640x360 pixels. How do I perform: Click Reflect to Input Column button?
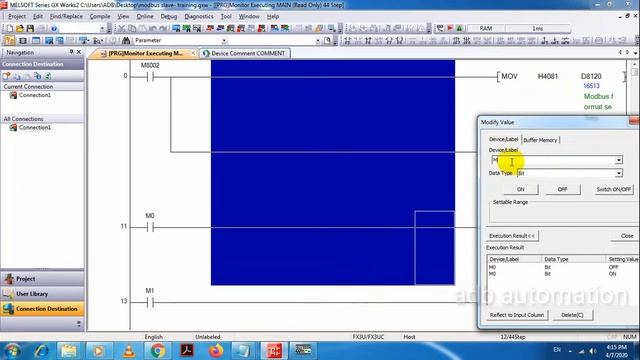[517, 315]
